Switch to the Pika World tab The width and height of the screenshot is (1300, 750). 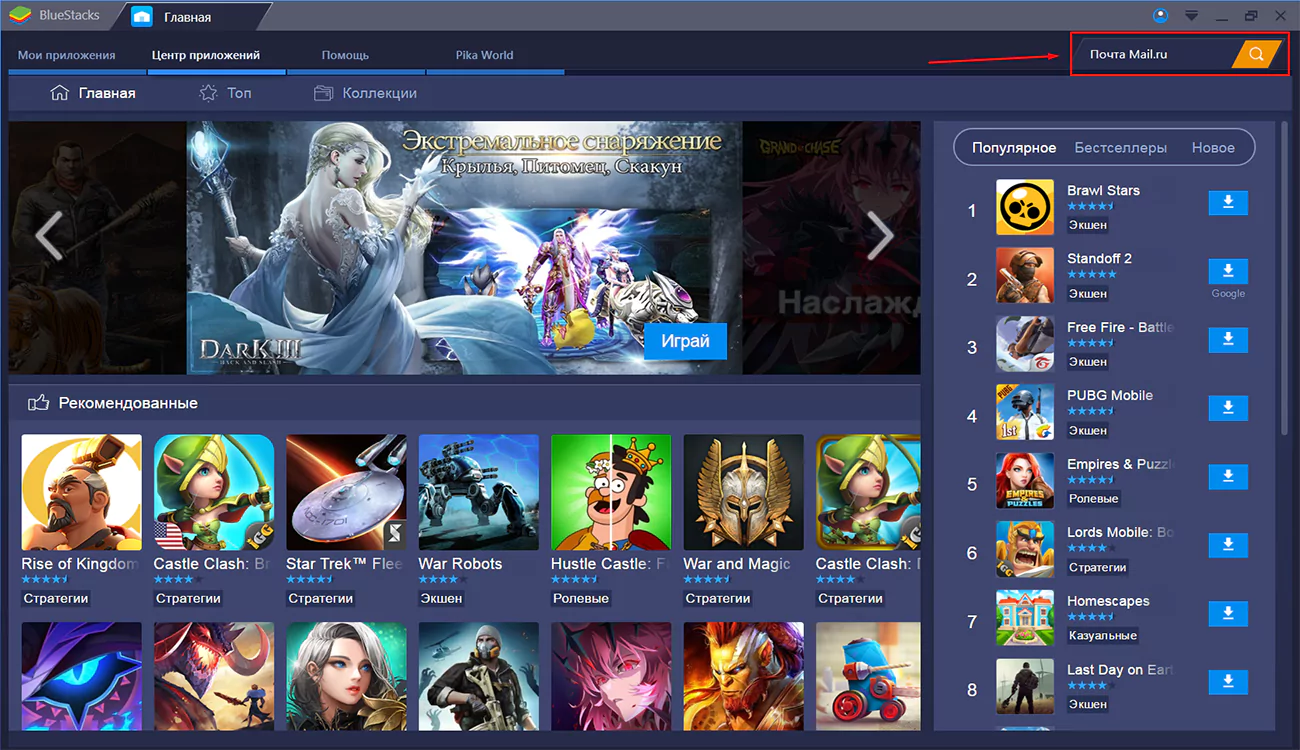[x=484, y=55]
